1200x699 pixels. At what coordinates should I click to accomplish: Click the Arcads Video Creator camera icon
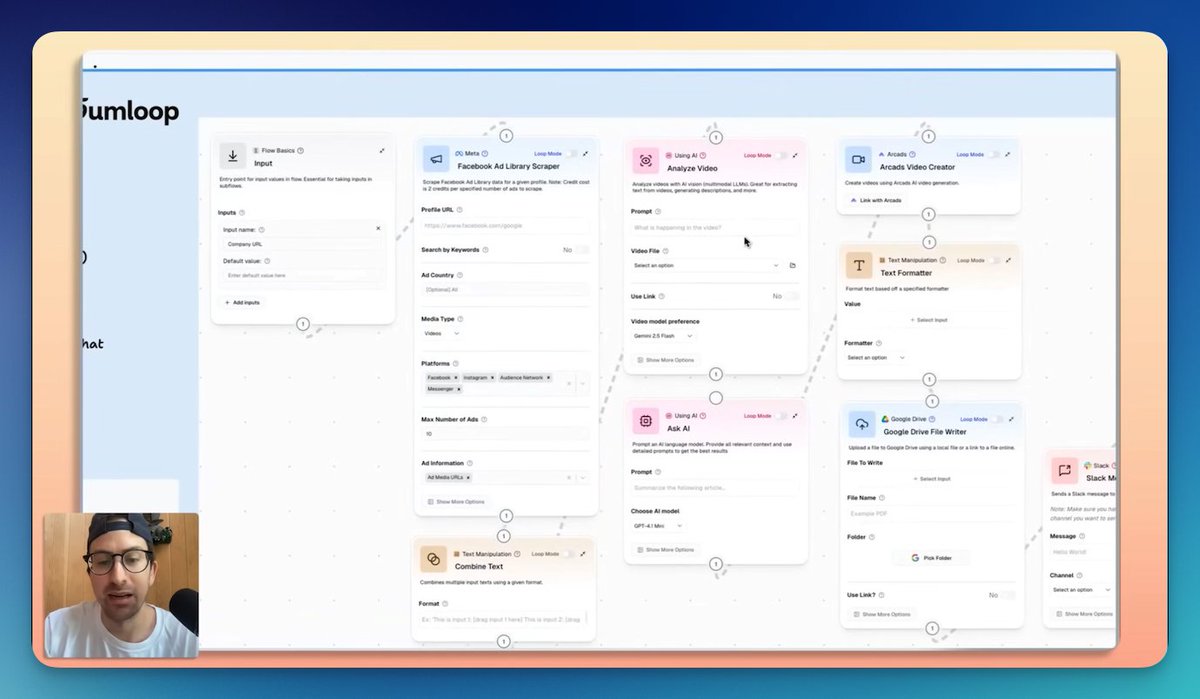click(858, 160)
